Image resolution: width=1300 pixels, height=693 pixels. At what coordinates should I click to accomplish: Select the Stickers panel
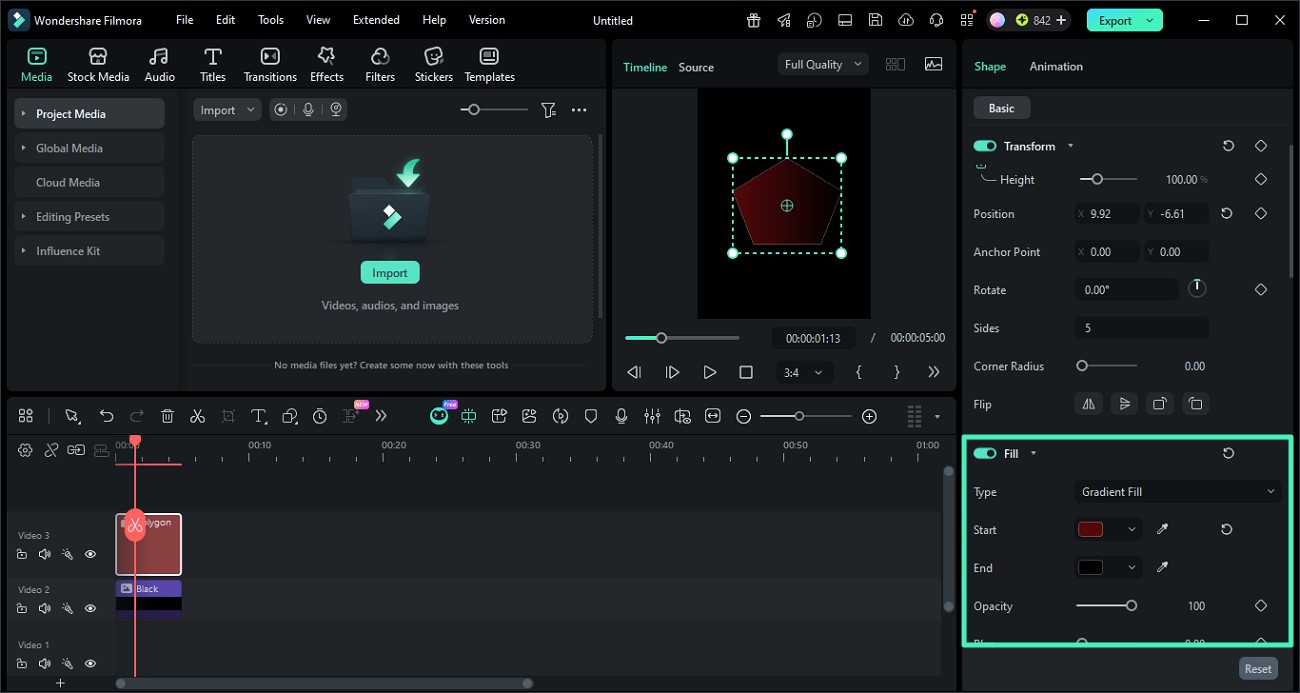click(x=433, y=62)
